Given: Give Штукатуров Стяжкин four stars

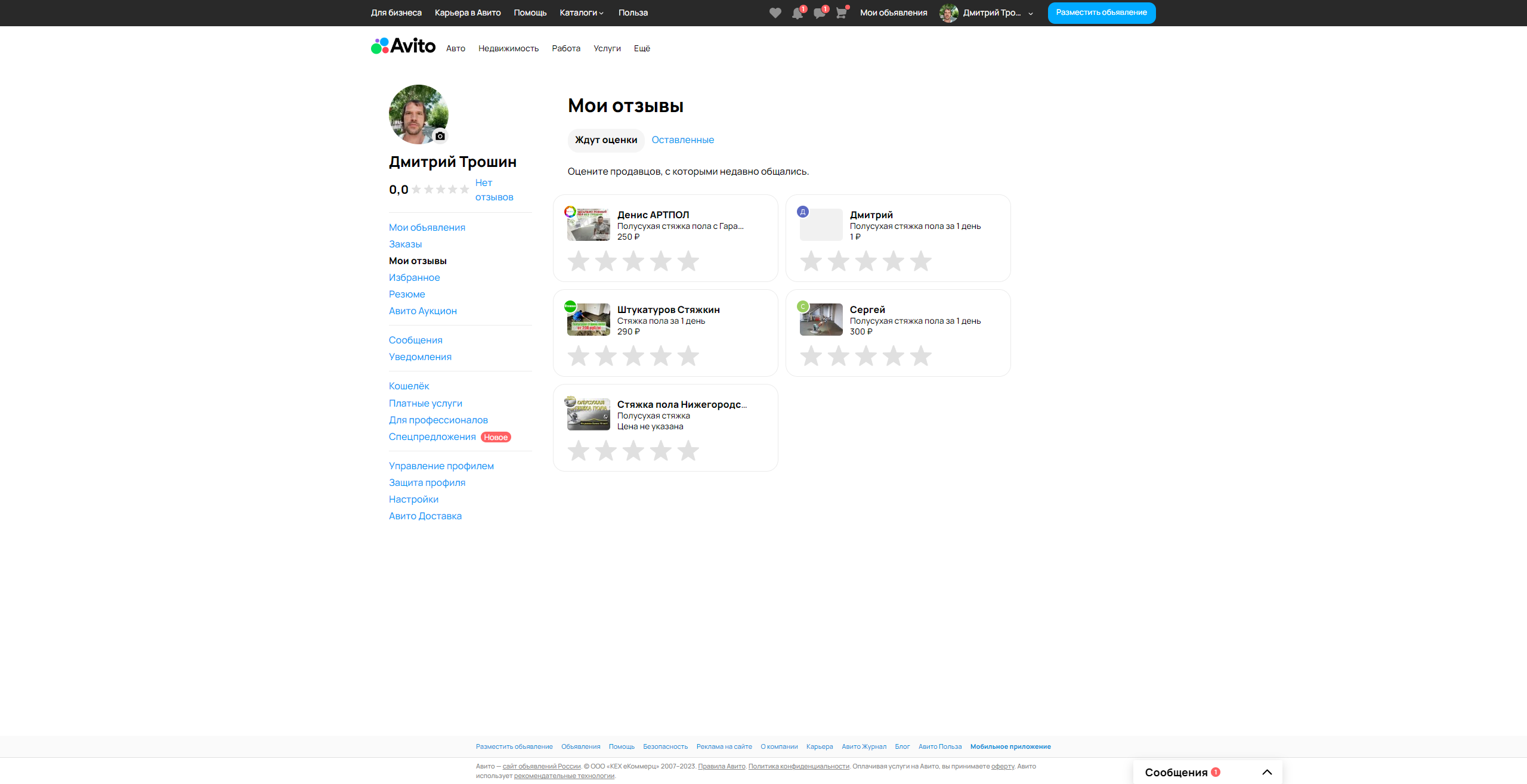Looking at the screenshot, I should coord(661,356).
